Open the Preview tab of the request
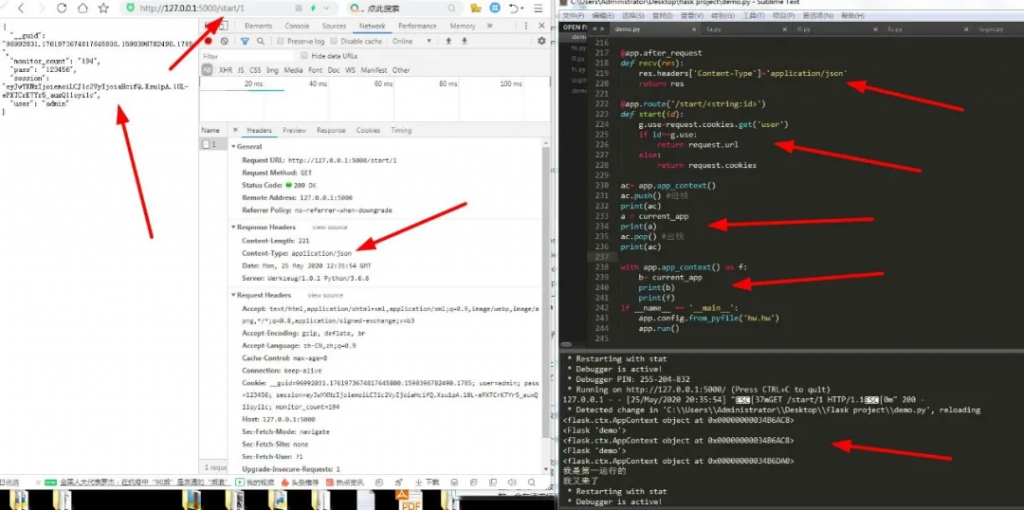The image size is (1024, 510). pyautogui.click(x=294, y=130)
